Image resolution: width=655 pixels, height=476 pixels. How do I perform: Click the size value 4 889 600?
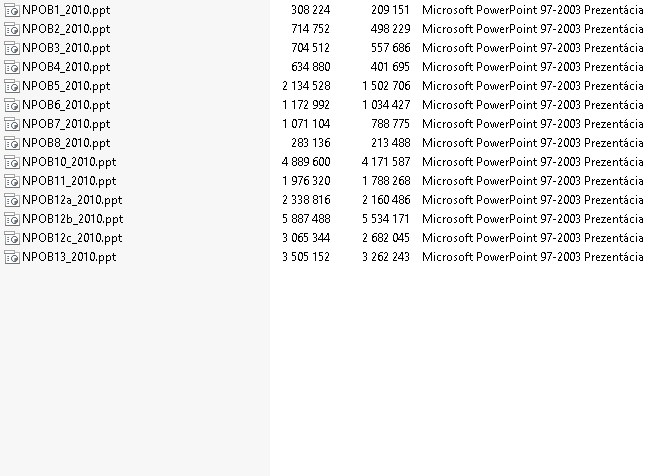coord(306,162)
